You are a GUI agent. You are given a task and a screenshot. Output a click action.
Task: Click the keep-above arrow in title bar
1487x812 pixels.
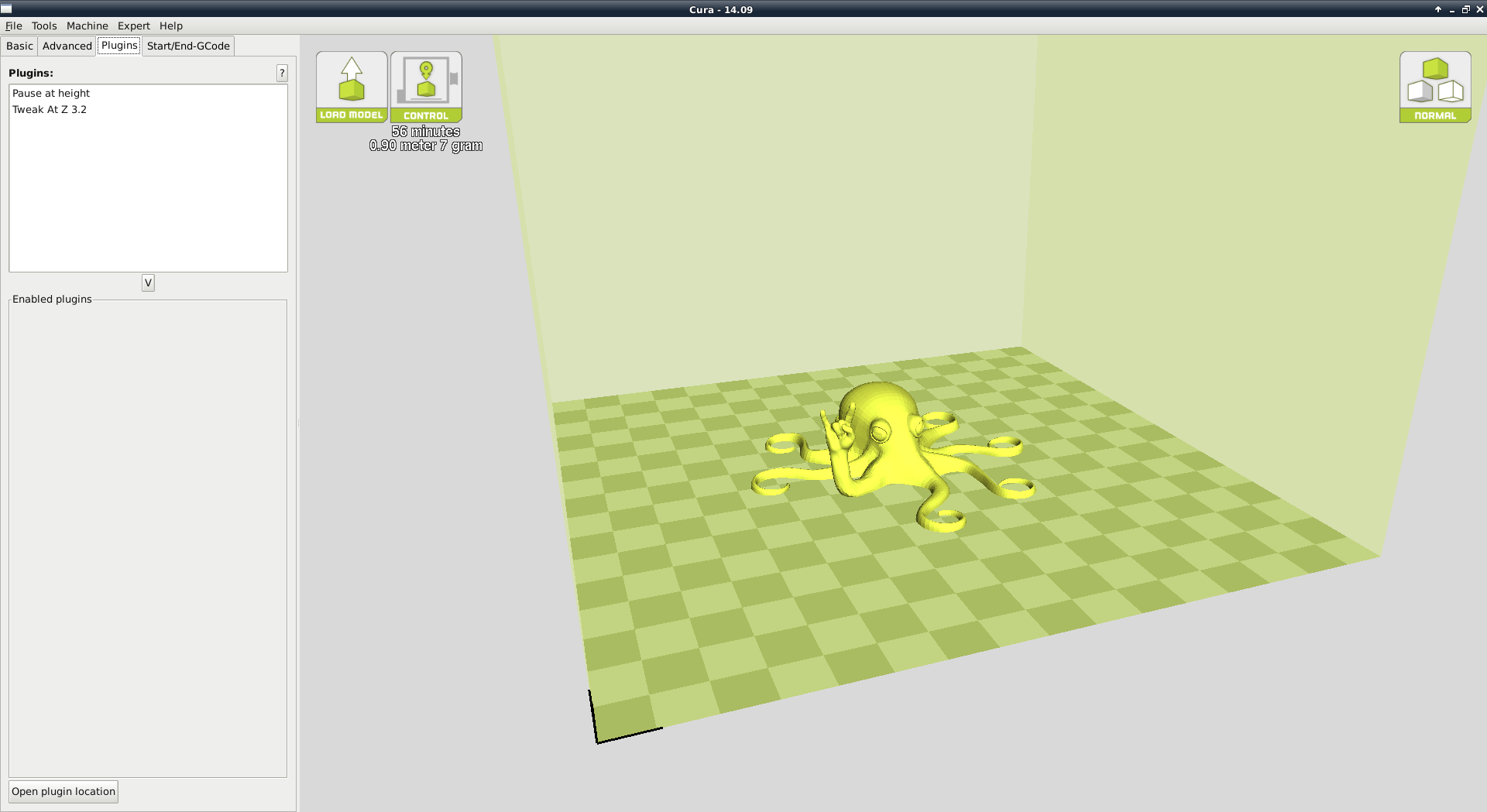[1438, 9]
